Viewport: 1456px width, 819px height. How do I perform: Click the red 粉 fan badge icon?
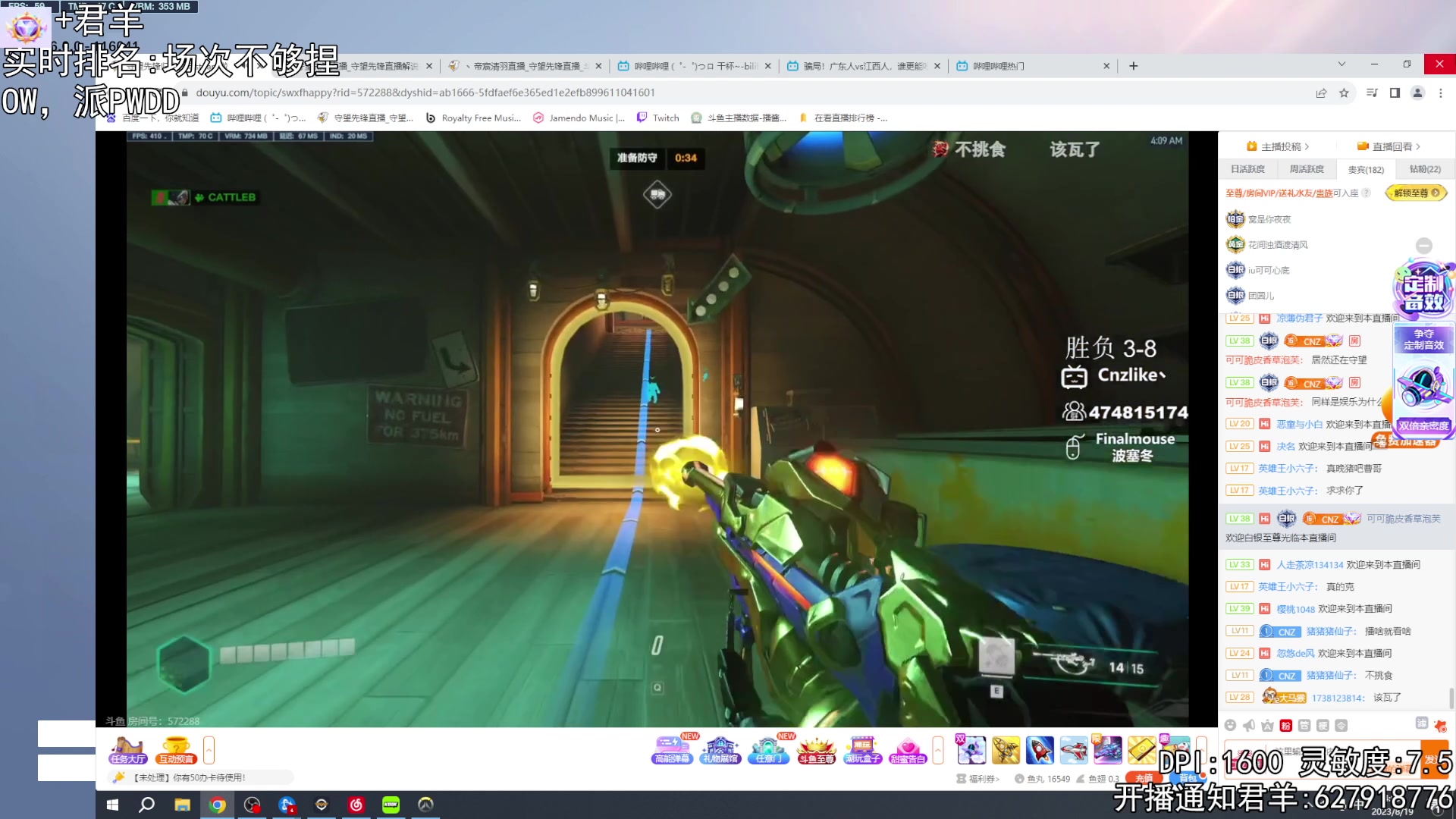coord(1286,726)
